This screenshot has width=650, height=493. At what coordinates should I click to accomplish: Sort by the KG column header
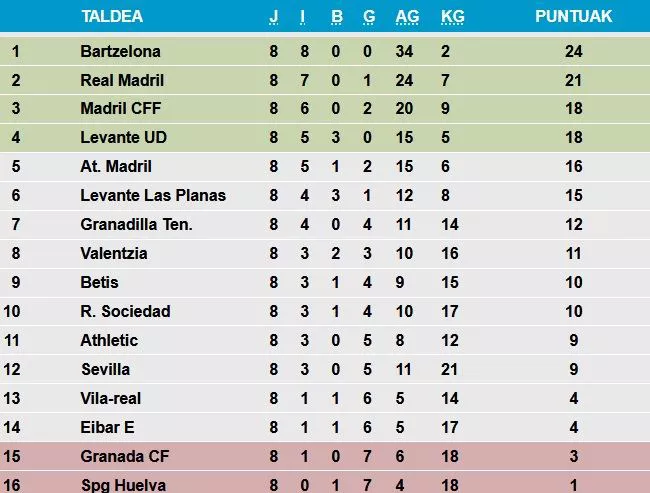tap(452, 16)
